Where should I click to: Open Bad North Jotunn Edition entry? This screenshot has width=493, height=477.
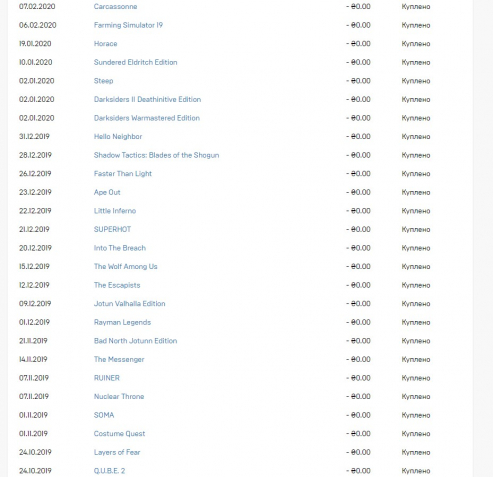[x=135, y=341]
